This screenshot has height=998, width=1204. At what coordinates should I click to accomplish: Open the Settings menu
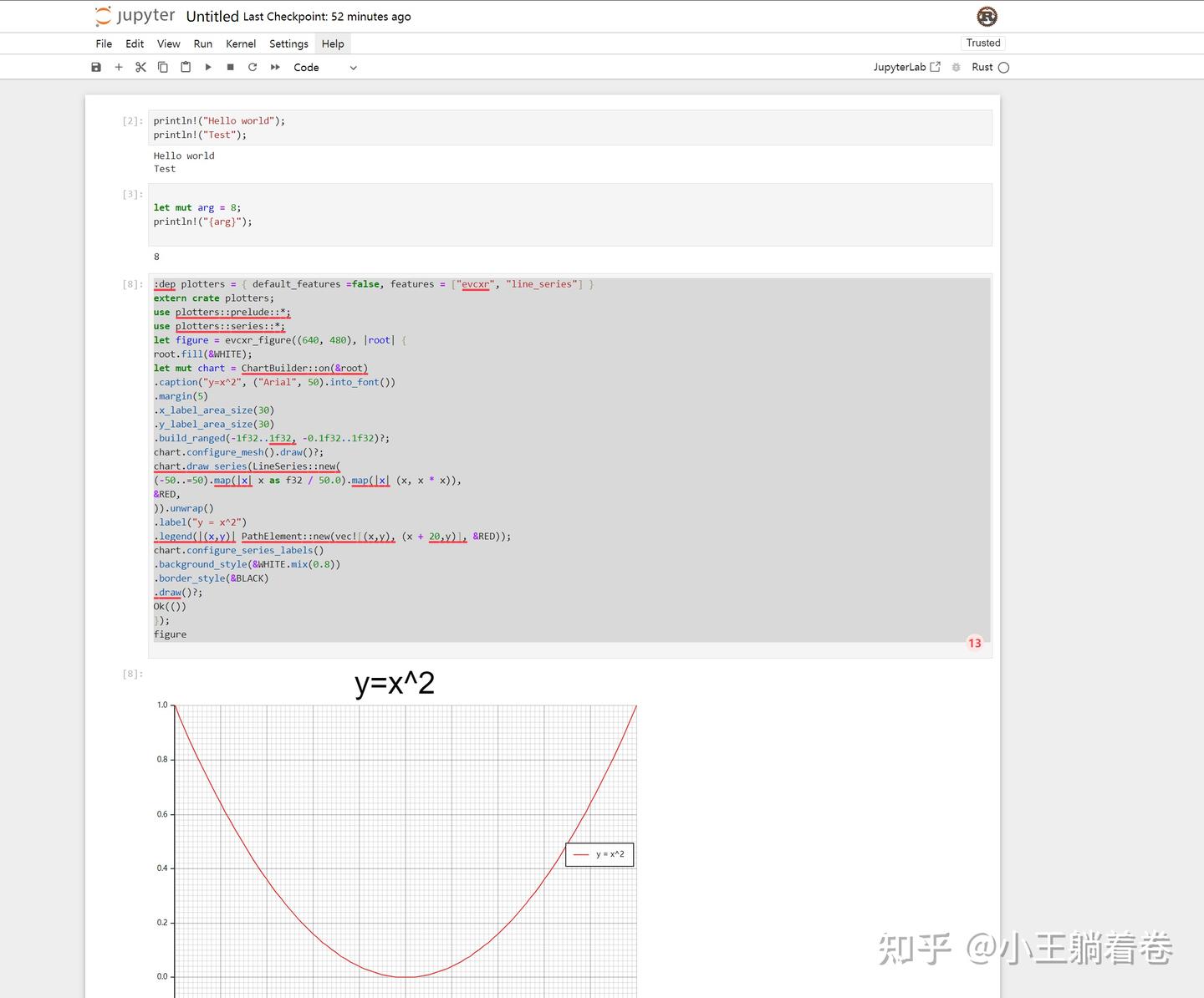tap(288, 43)
